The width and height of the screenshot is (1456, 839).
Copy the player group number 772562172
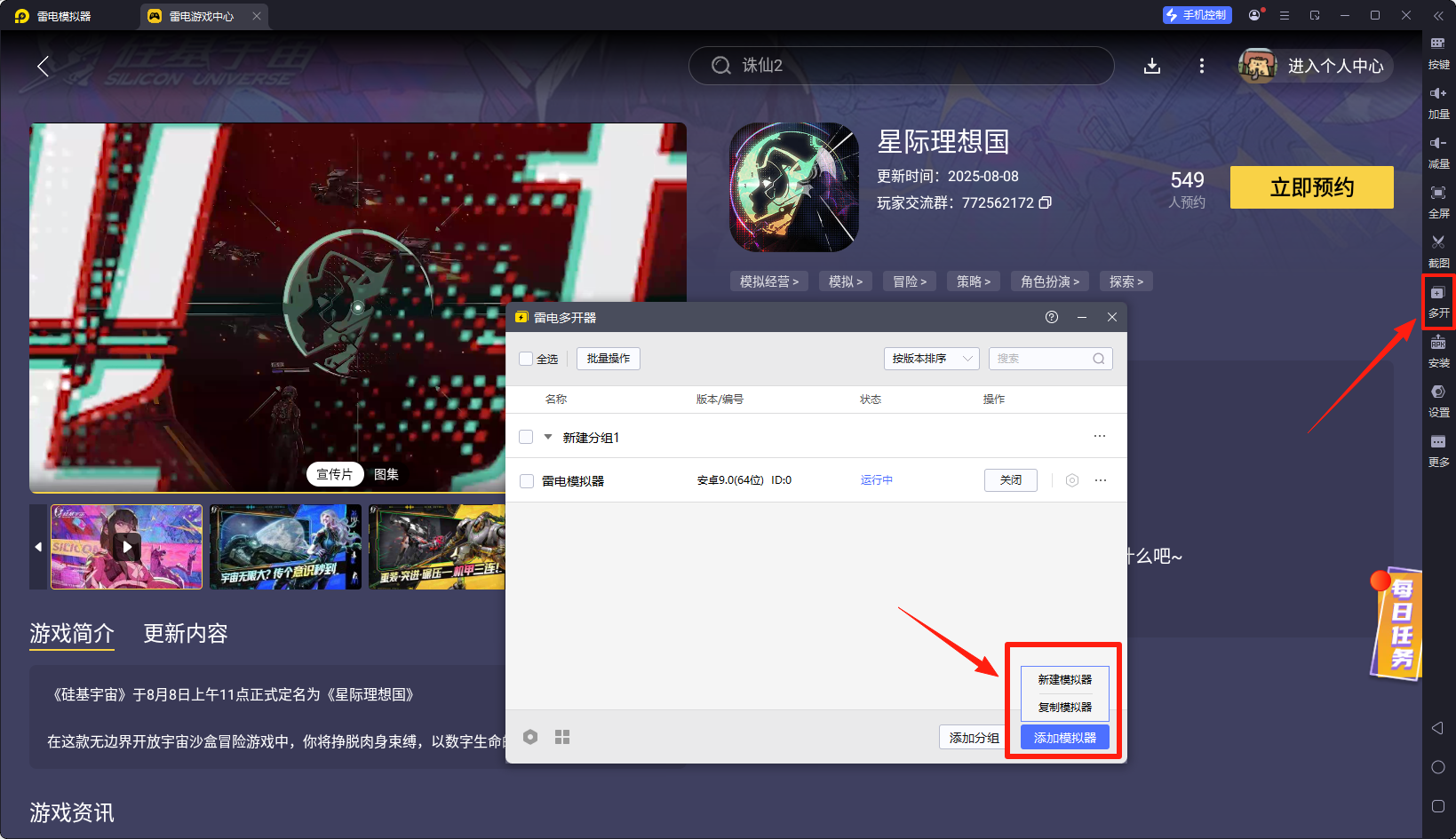click(x=1046, y=202)
